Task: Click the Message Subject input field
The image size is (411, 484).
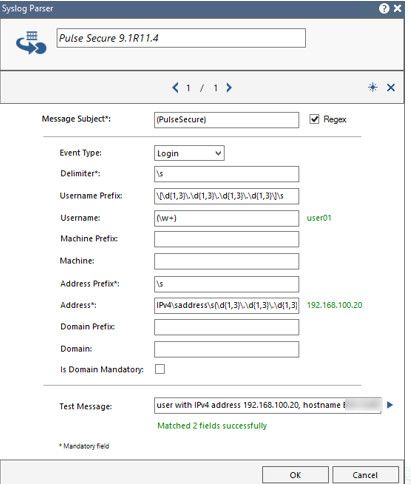Action: [x=226, y=120]
